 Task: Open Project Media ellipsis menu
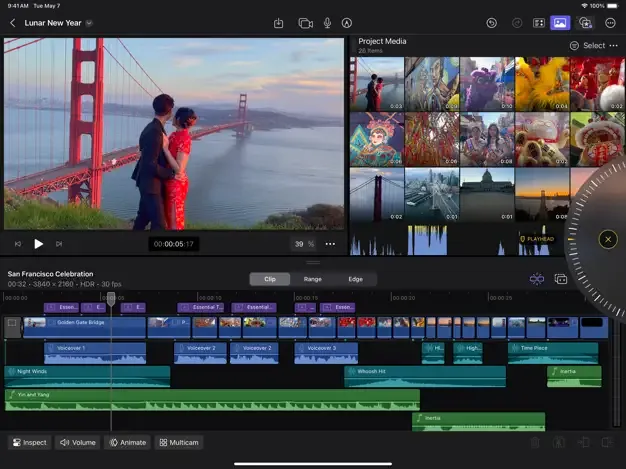tap(614, 46)
